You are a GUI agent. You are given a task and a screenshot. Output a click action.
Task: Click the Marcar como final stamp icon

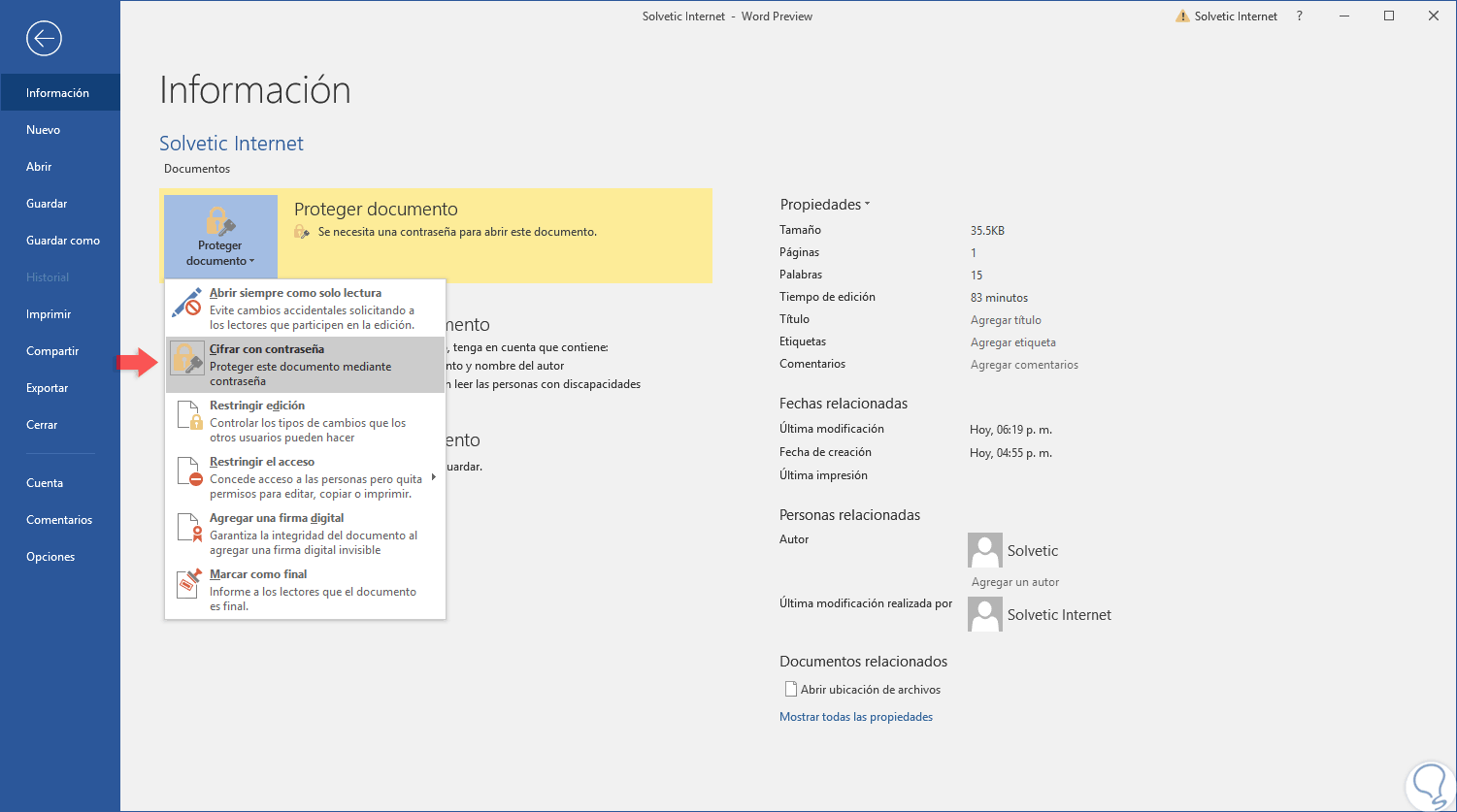click(188, 583)
